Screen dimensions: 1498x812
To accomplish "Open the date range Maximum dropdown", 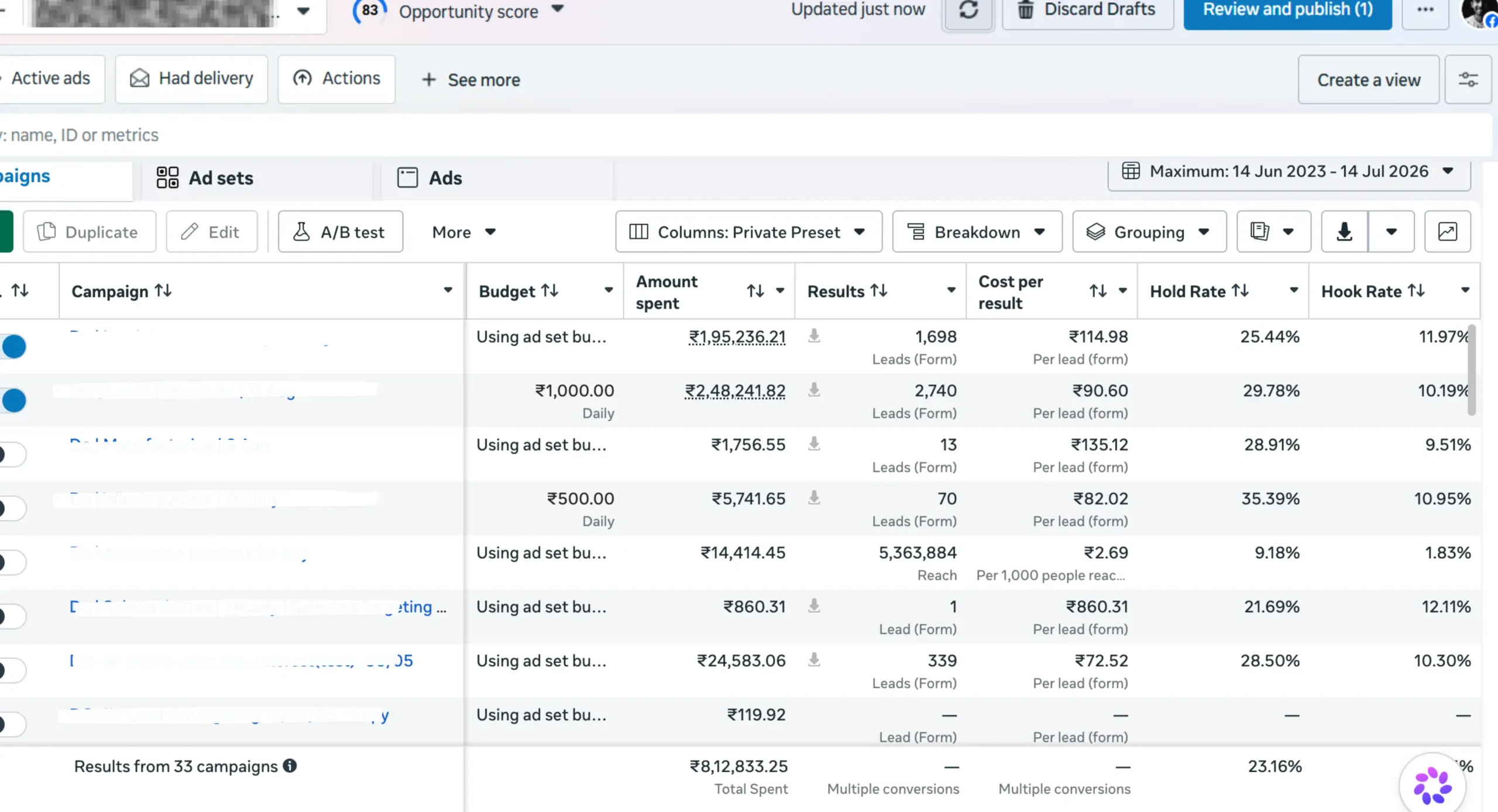I will click(x=1289, y=172).
